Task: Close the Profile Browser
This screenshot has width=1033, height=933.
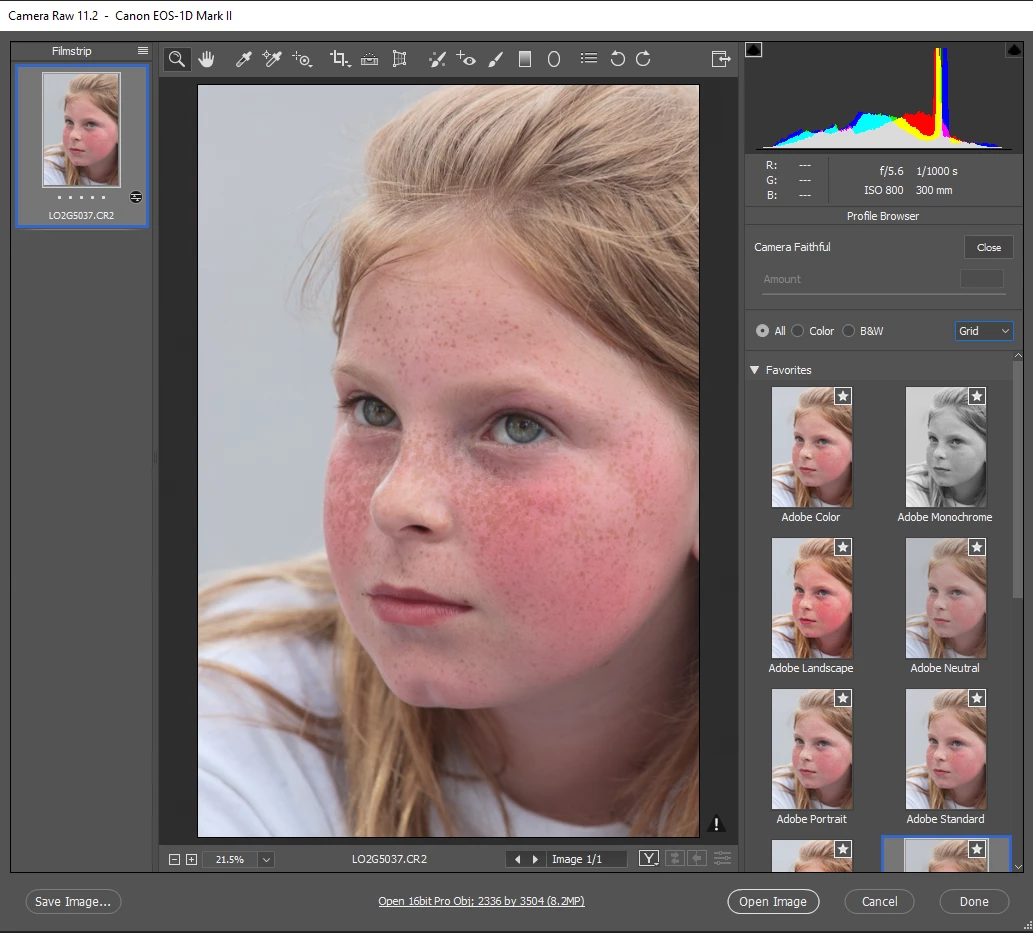Action: pos(988,247)
